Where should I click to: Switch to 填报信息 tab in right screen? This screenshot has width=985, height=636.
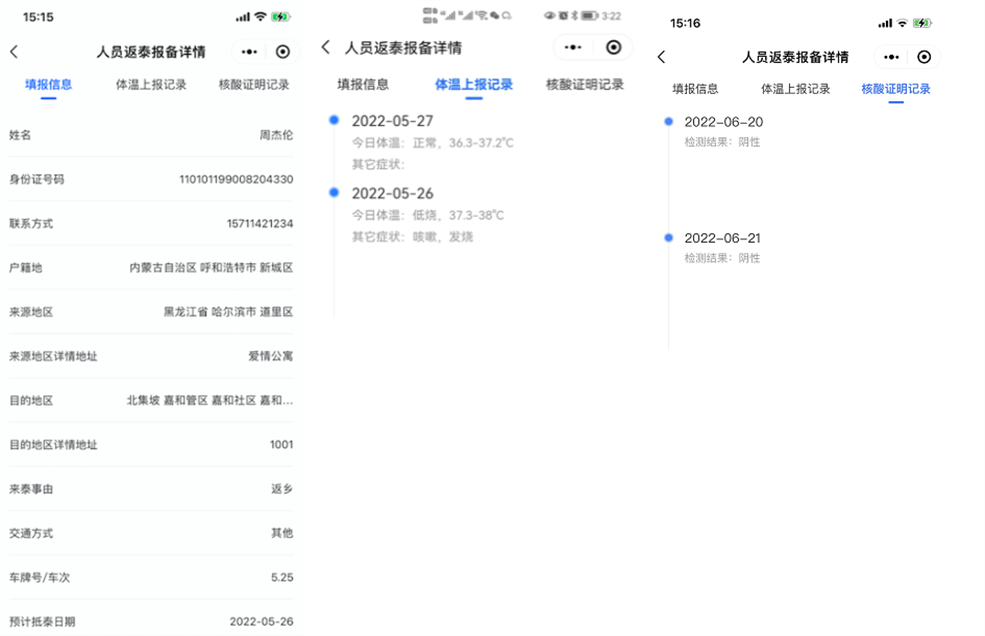click(x=695, y=89)
